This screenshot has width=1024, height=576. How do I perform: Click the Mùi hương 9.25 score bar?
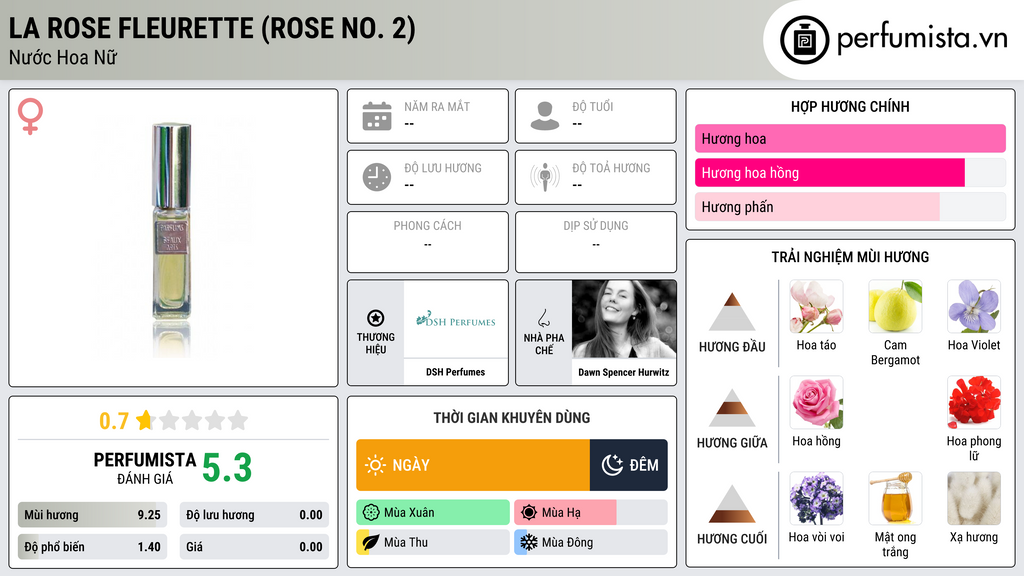[x=92, y=515]
